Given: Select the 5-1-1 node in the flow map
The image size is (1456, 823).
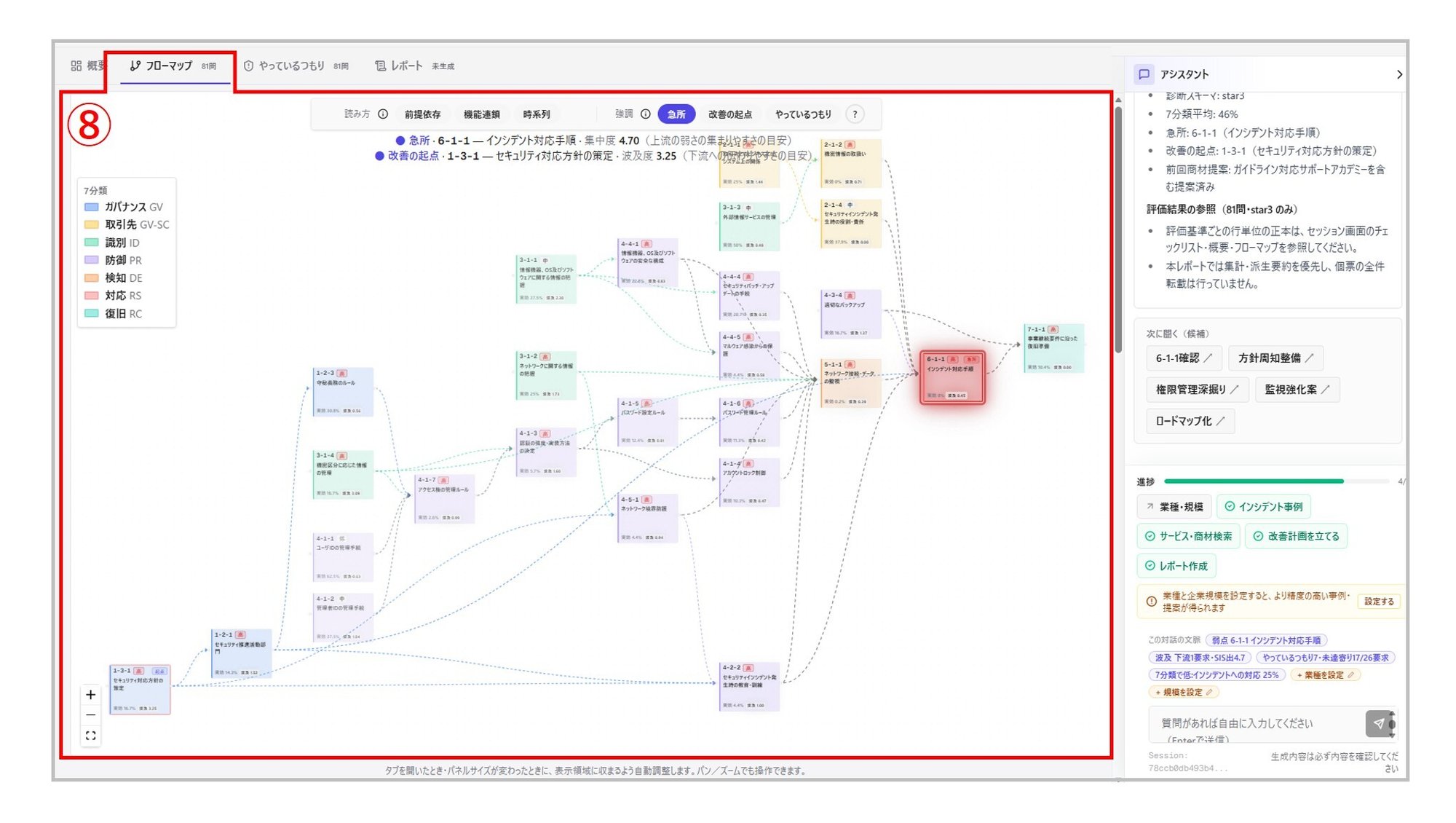Looking at the screenshot, I should [x=851, y=383].
